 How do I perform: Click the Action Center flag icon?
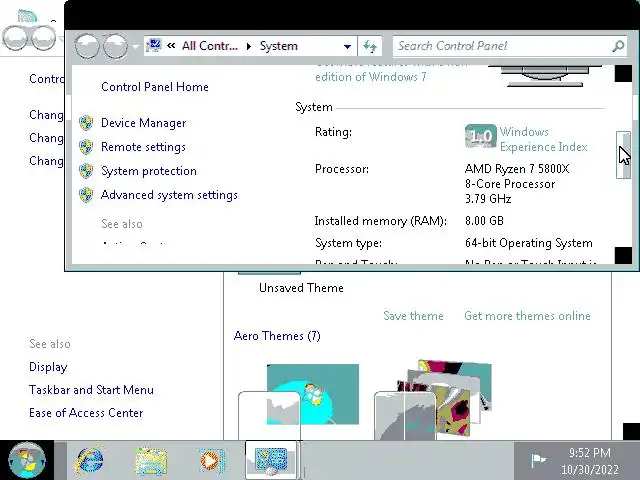click(x=538, y=460)
